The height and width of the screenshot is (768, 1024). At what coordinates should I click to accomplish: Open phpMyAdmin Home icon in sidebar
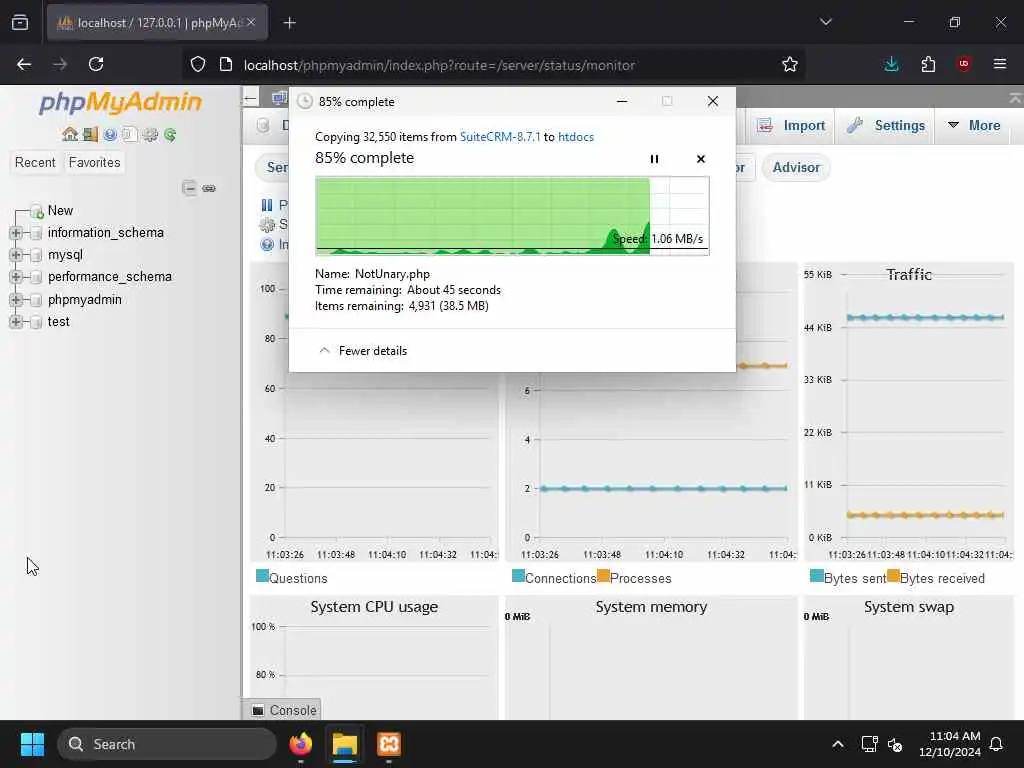[70, 135]
